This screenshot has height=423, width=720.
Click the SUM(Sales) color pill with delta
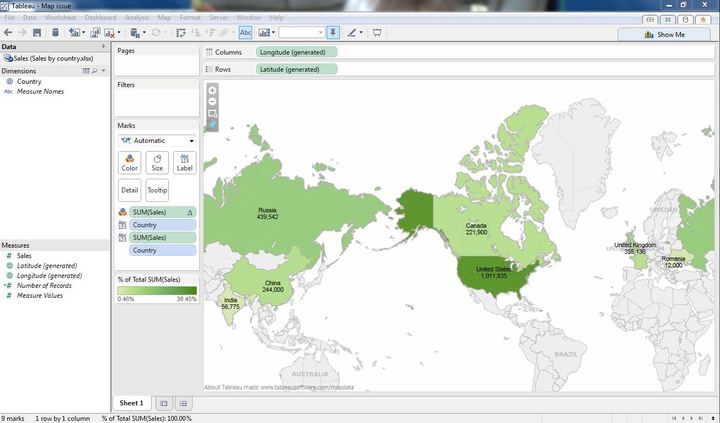(163, 212)
